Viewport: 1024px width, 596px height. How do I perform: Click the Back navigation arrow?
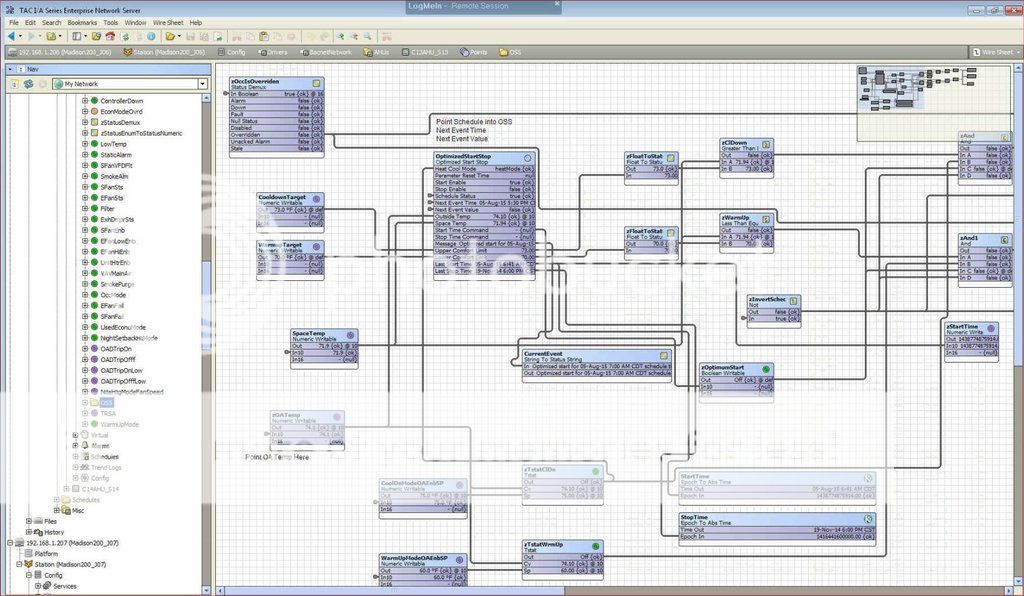pos(11,36)
